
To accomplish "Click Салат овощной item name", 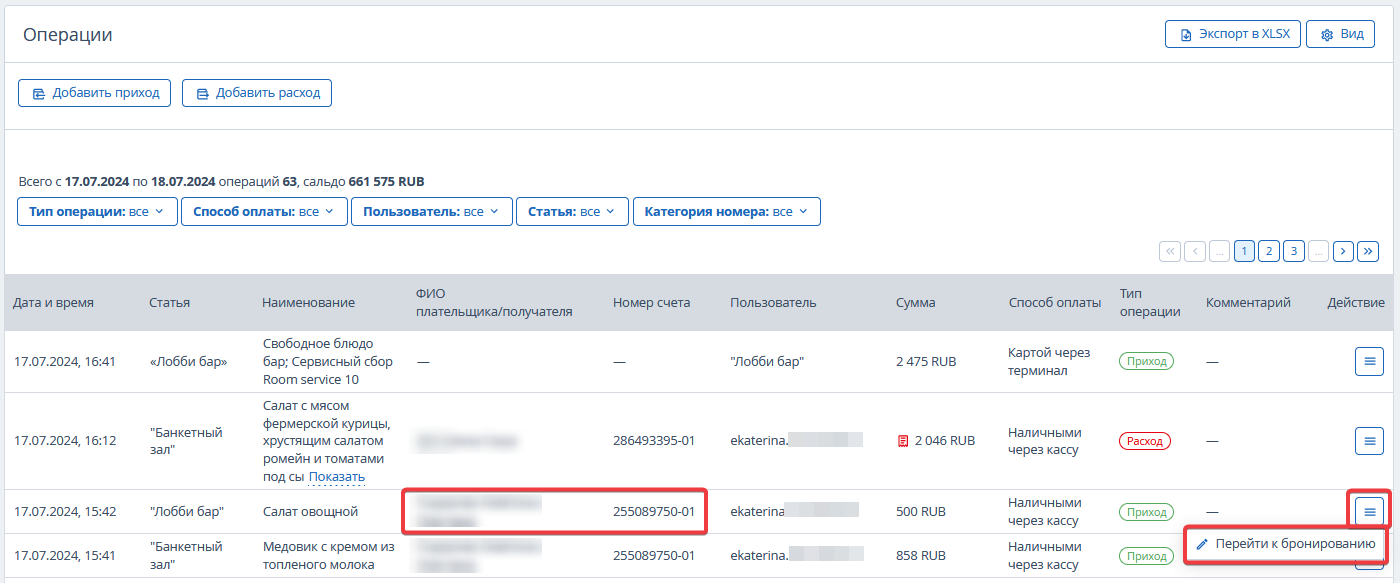I will pyautogui.click(x=310, y=512).
